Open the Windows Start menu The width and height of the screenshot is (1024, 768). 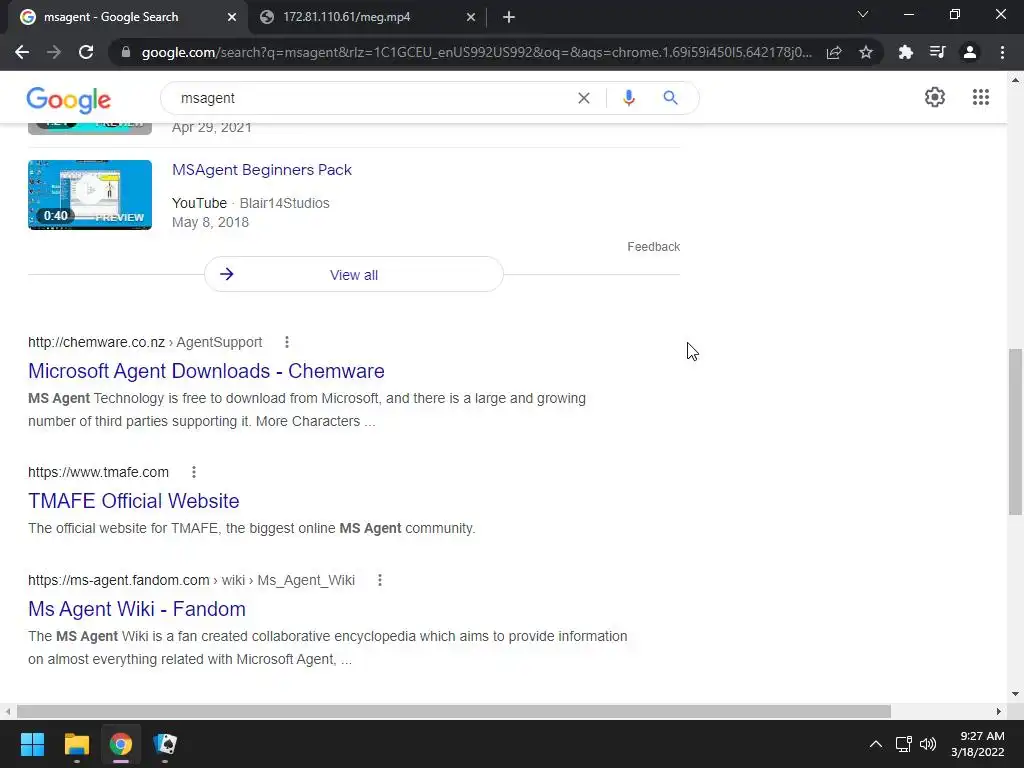pos(32,744)
